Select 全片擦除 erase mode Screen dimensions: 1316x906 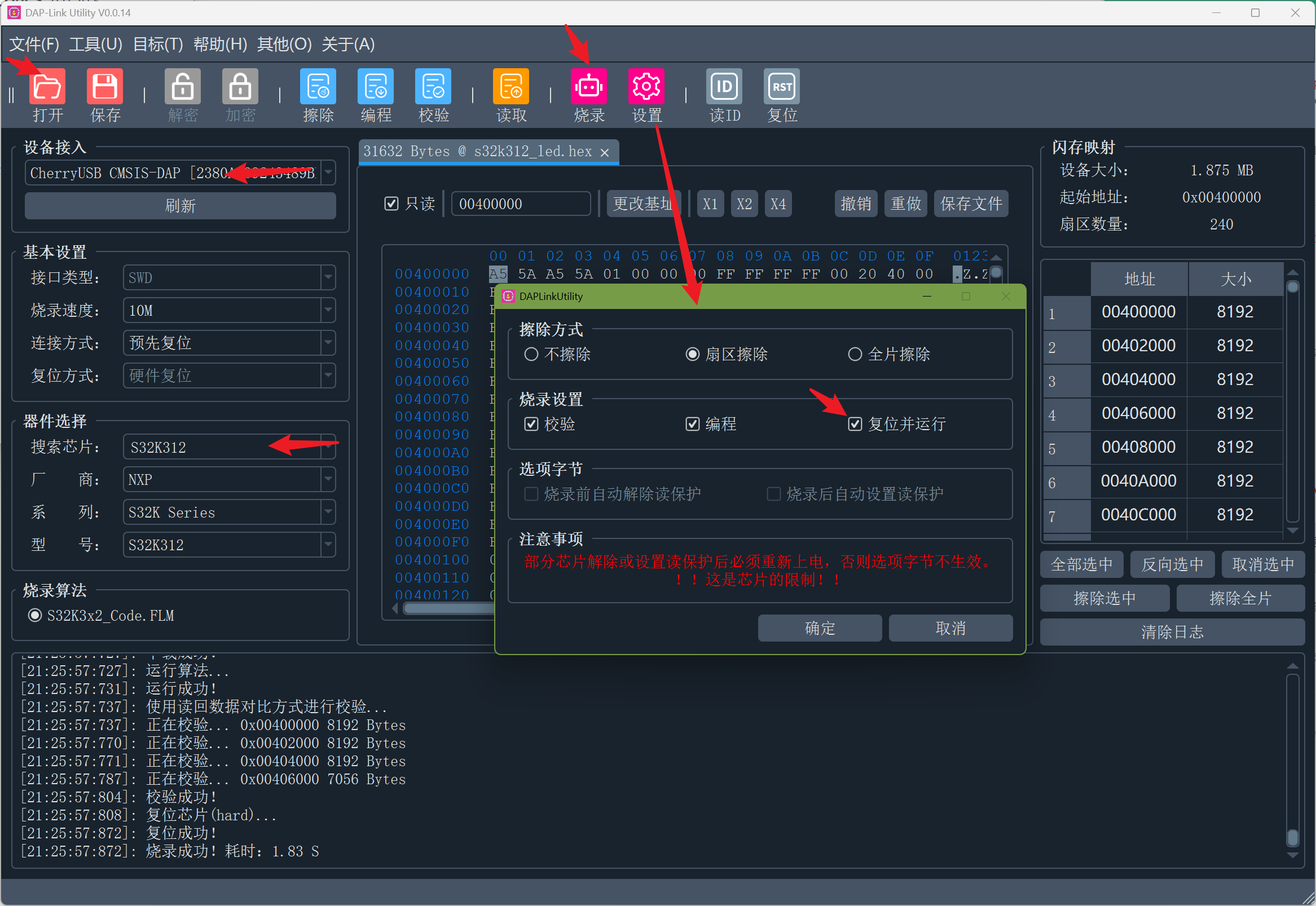coord(854,354)
